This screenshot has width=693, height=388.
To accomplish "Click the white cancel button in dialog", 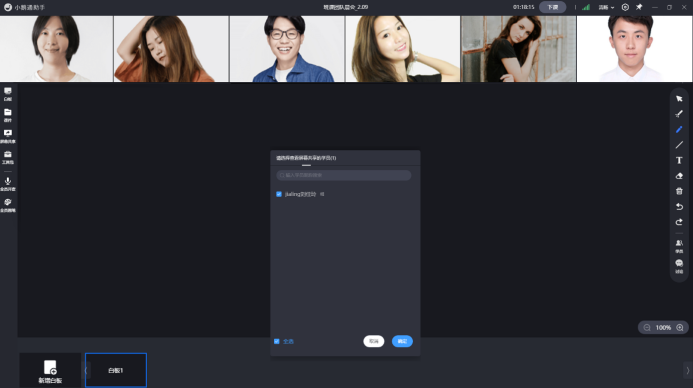I will click(374, 341).
